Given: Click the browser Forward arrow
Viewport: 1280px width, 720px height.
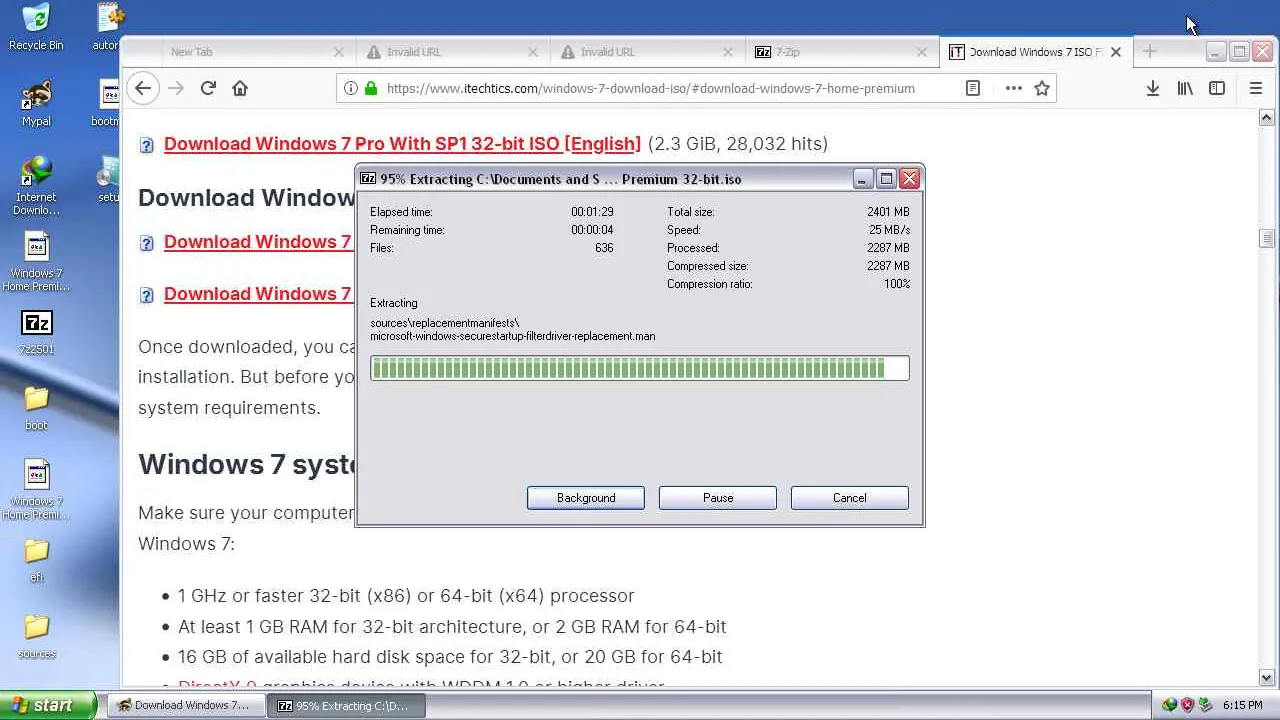Looking at the screenshot, I should (x=176, y=88).
